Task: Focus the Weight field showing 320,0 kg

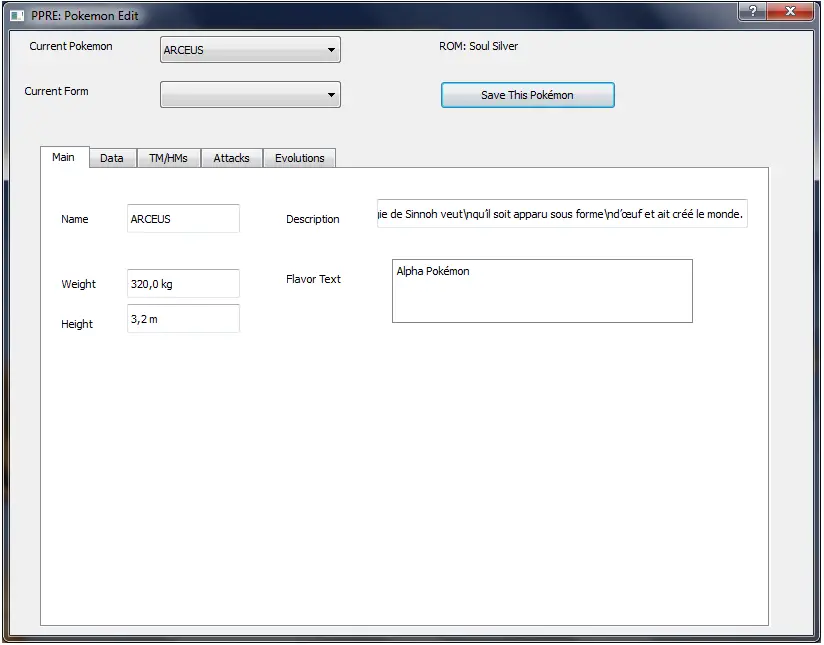Action: coord(183,284)
